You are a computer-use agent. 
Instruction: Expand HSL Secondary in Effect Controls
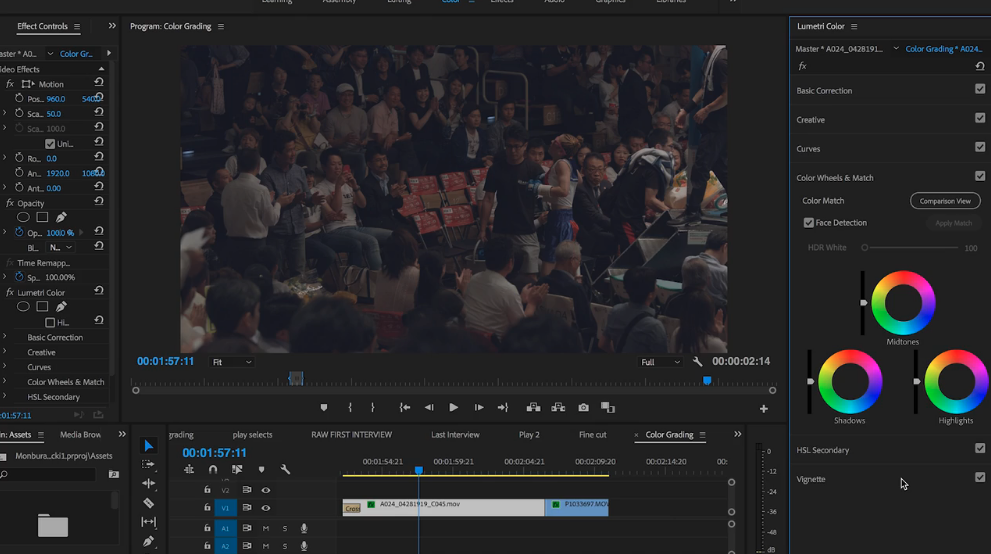tap(4, 397)
